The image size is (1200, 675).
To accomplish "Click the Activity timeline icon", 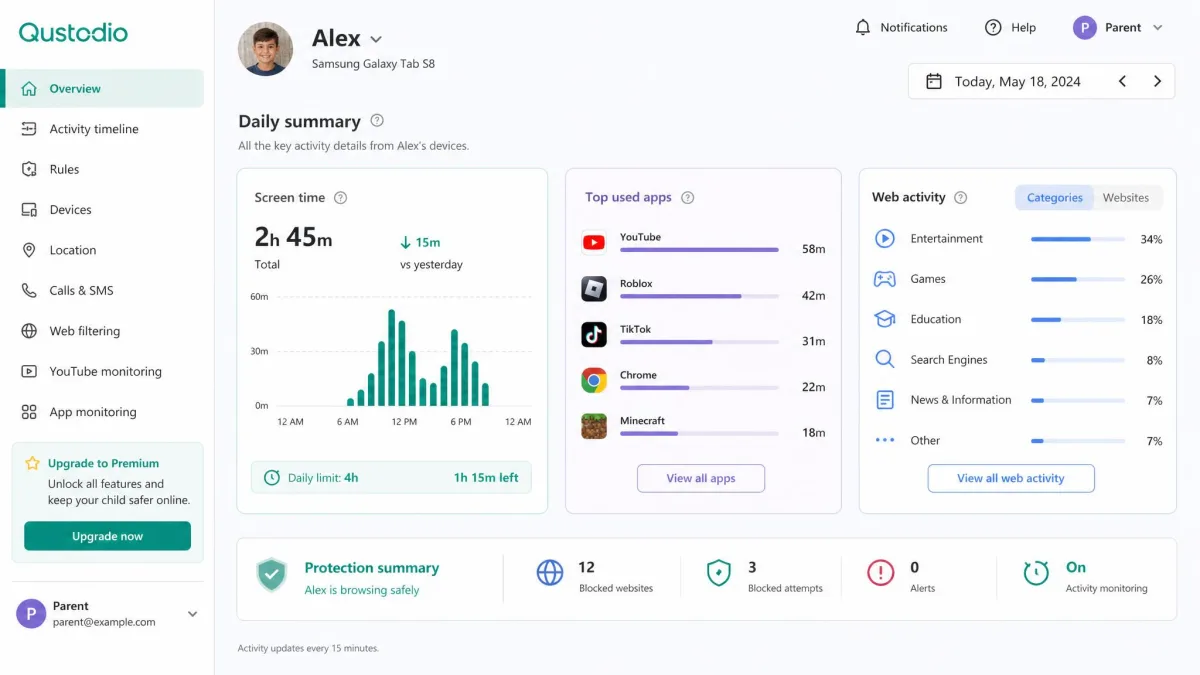I will [x=30, y=129].
